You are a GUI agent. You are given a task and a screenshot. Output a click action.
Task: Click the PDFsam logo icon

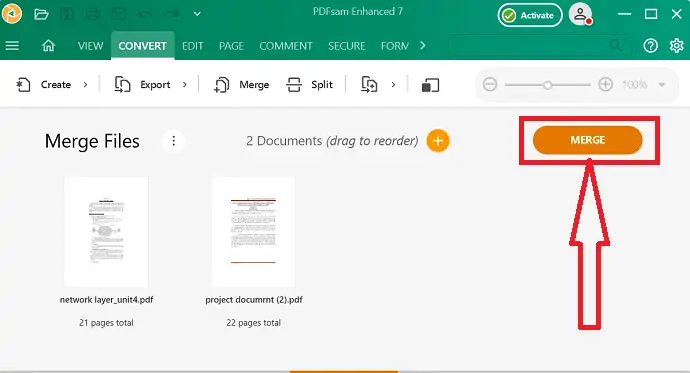[x=11, y=14]
